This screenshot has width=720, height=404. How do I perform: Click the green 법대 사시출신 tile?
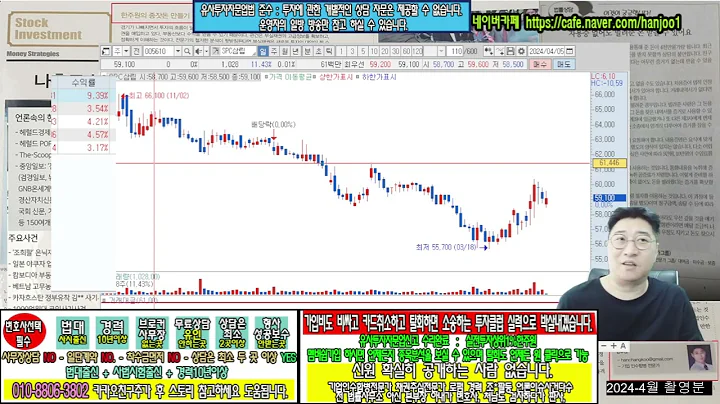click(73, 332)
